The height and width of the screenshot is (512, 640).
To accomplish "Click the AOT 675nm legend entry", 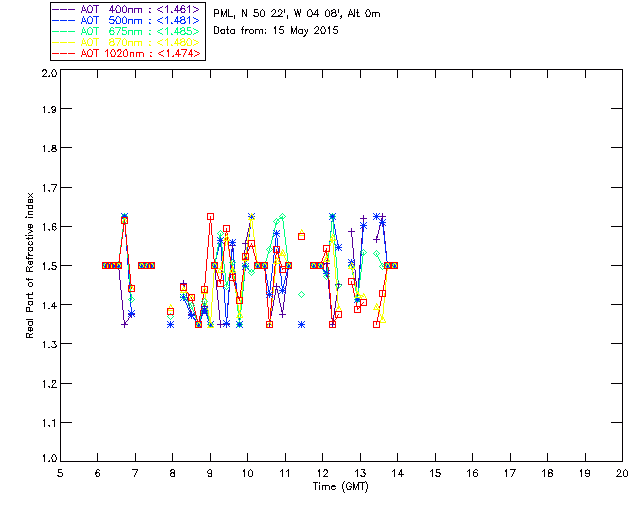I will tap(128, 31).
